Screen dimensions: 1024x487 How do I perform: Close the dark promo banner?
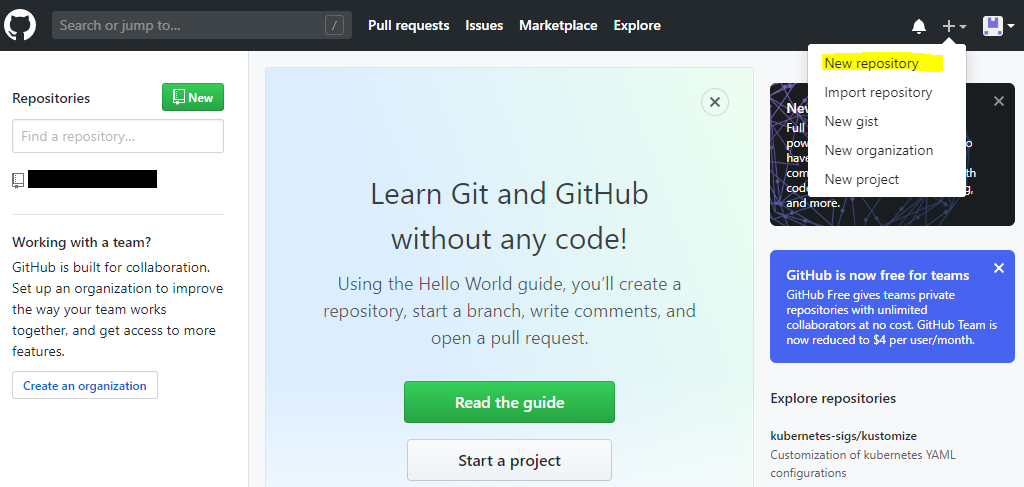tap(999, 101)
